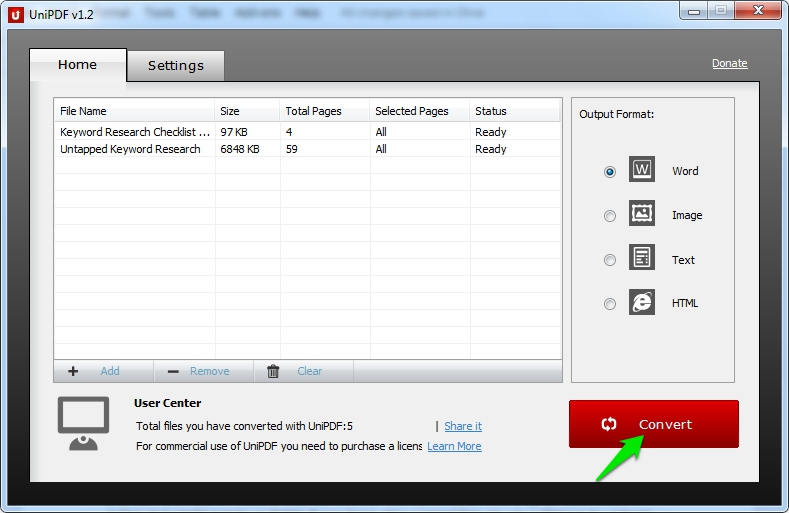This screenshot has height=513, width=789.
Task: Click the trash can icon beside Clear
Action: (273, 371)
